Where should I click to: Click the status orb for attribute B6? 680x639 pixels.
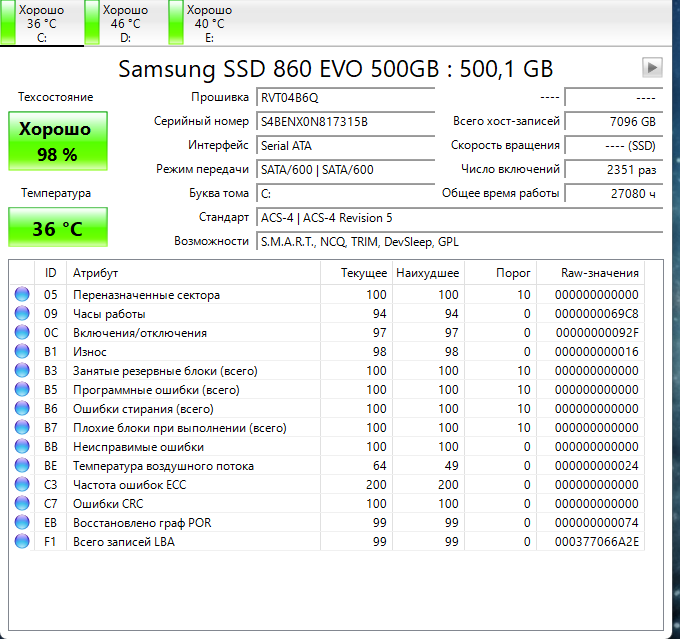coord(22,409)
